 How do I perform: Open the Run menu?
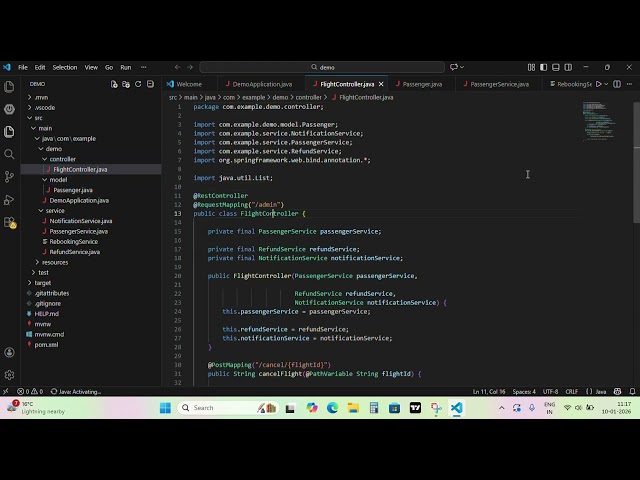tap(126, 67)
